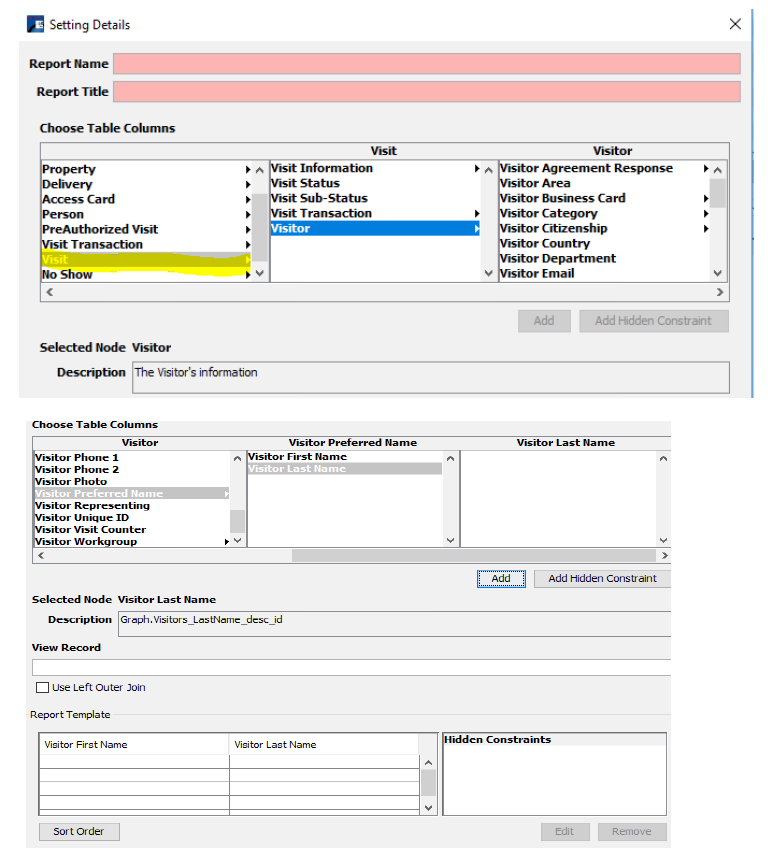Select Person in the first column
768x855 pixels.
[63, 214]
